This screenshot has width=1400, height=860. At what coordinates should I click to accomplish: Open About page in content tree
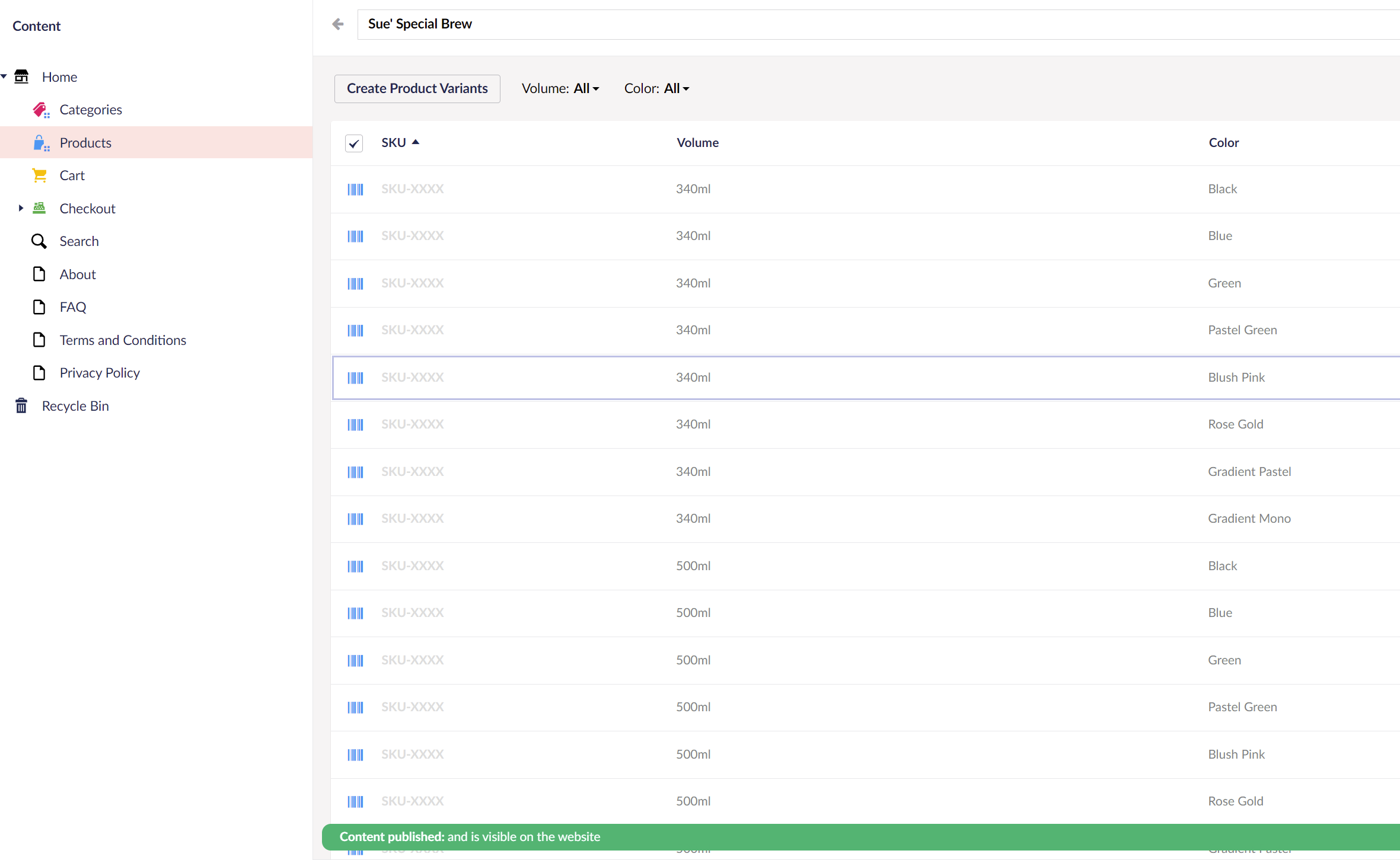coord(78,274)
